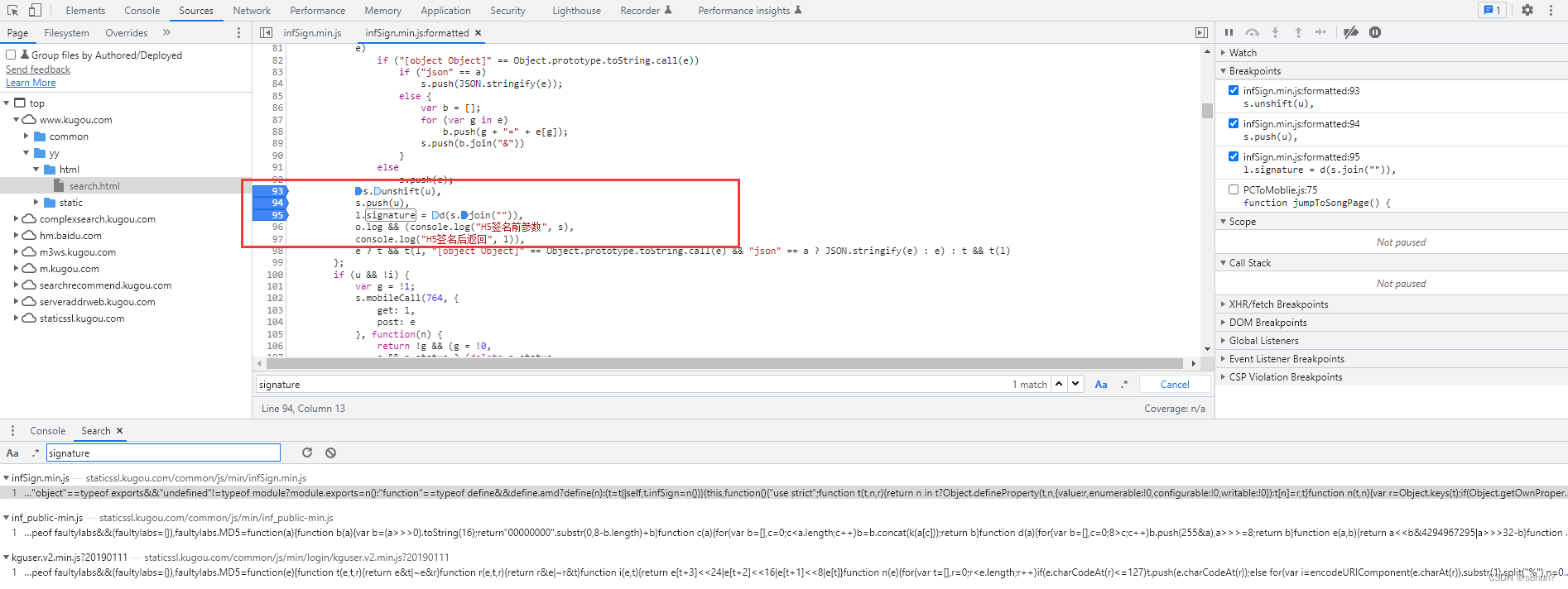
Task: Expand Event Listener Breakpoints section
Action: point(1392,359)
